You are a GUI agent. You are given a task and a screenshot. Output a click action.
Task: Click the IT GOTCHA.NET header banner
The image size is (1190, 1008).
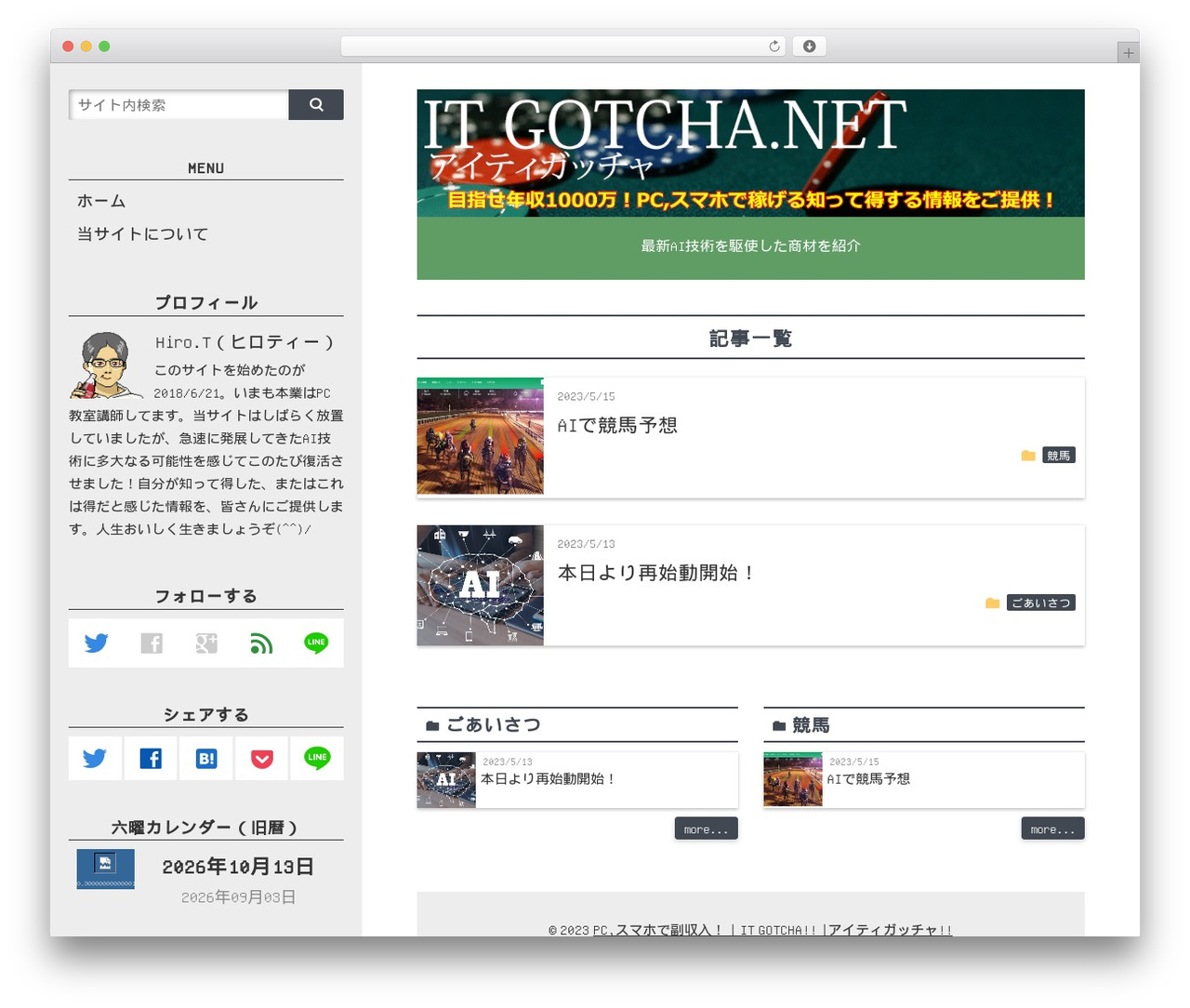point(750,153)
